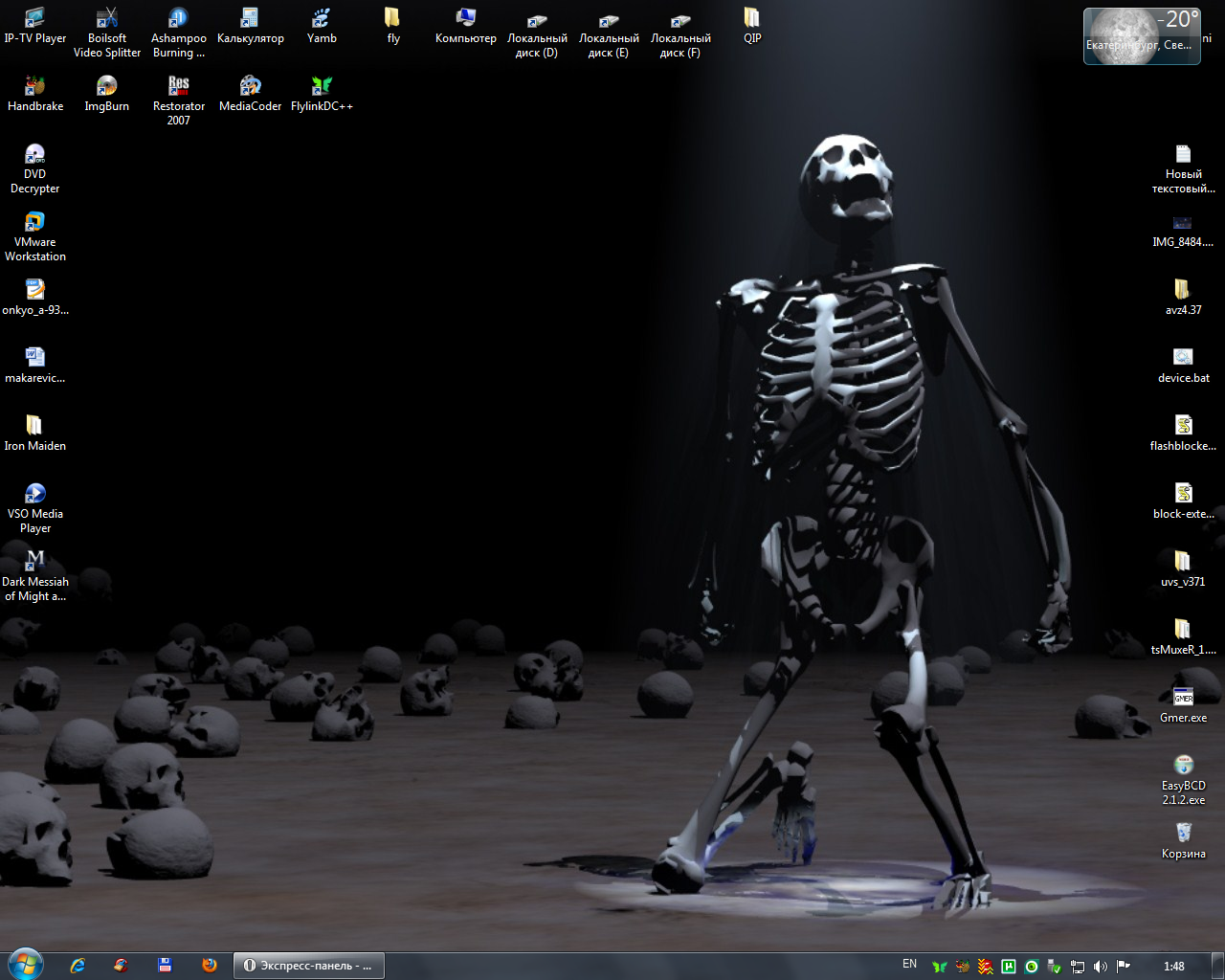The image size is (1225, 980).
Task: Click the floppy disk Quick Launch icon
Action: click(x=165, y=966)
